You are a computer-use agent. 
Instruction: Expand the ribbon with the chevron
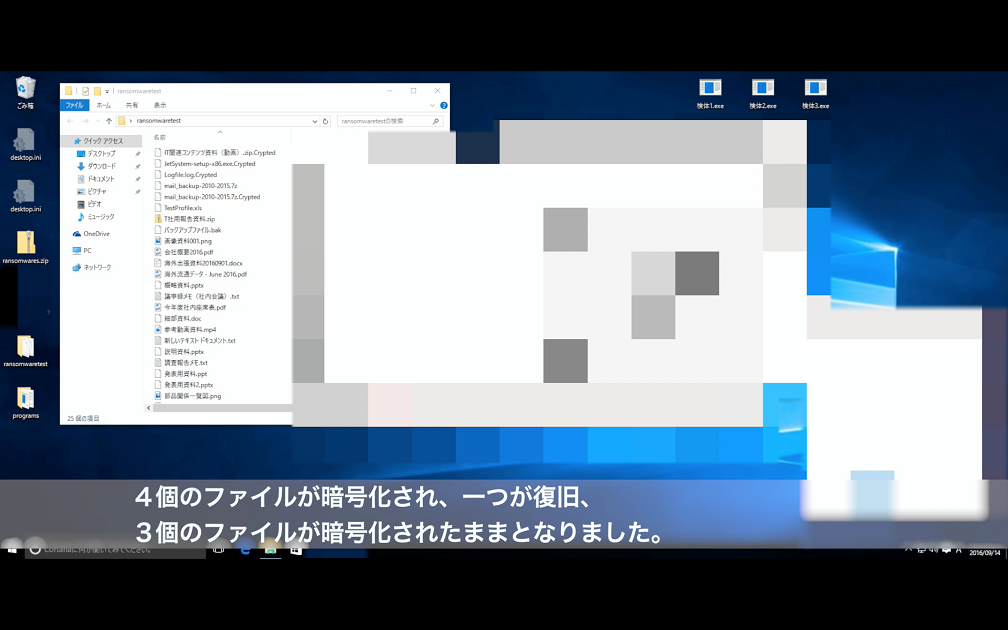pos(432,104)
